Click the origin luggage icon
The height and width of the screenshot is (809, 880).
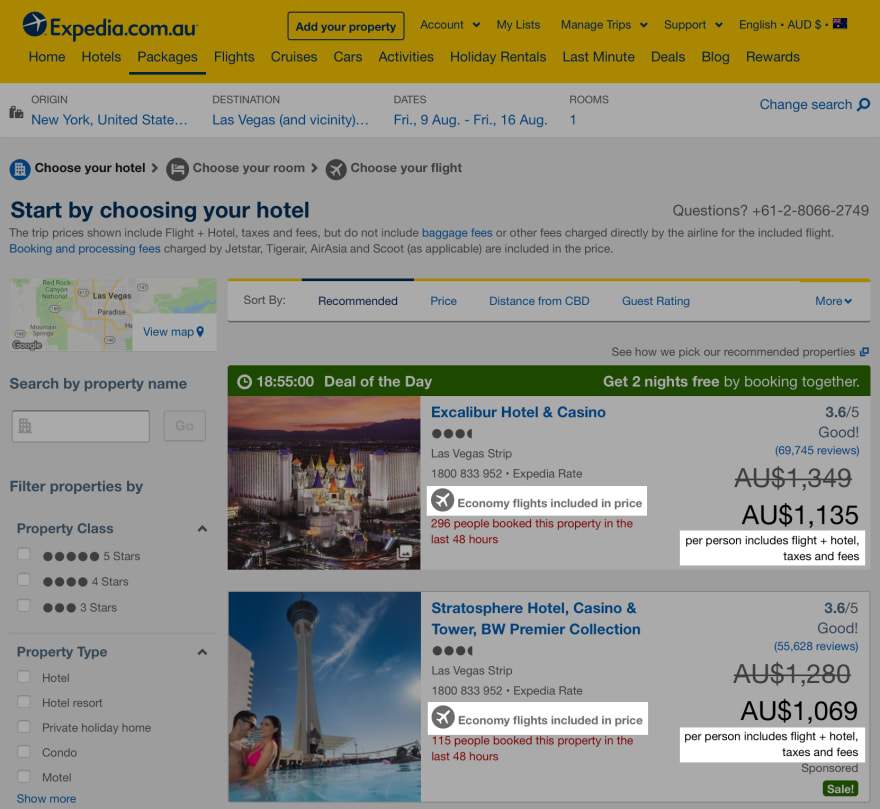coord(16,112)
